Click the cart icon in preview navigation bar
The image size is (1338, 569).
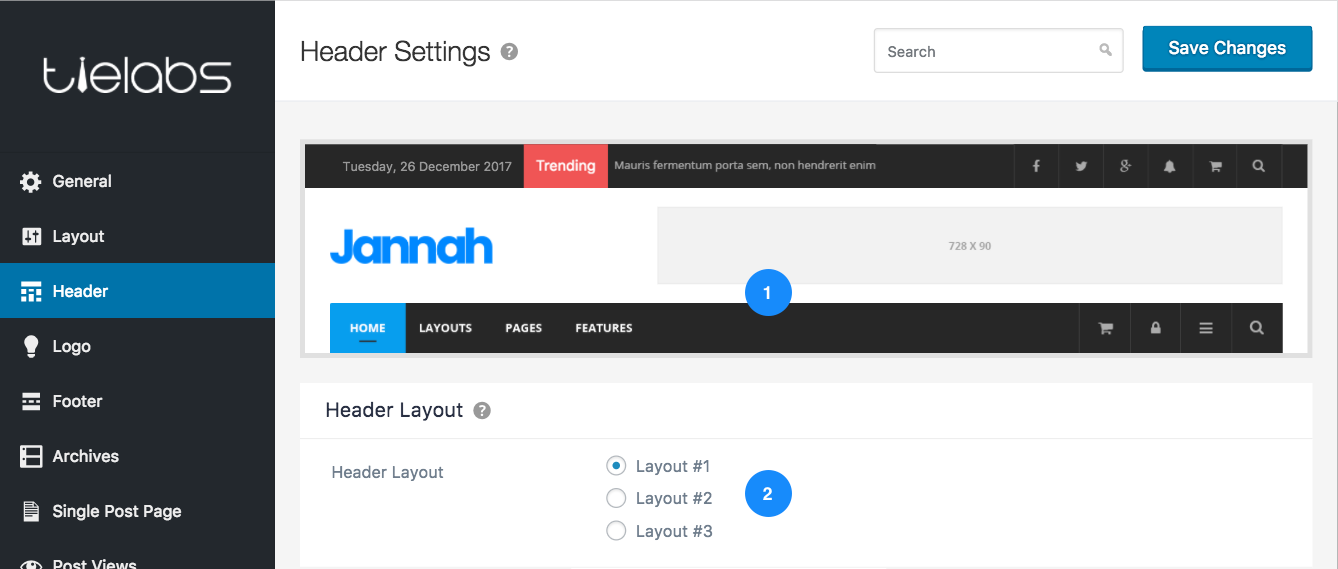click(1106, 328)
